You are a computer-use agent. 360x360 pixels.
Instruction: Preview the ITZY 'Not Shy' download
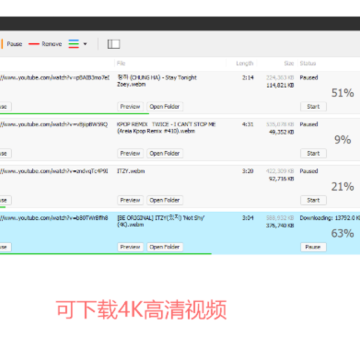130,247
